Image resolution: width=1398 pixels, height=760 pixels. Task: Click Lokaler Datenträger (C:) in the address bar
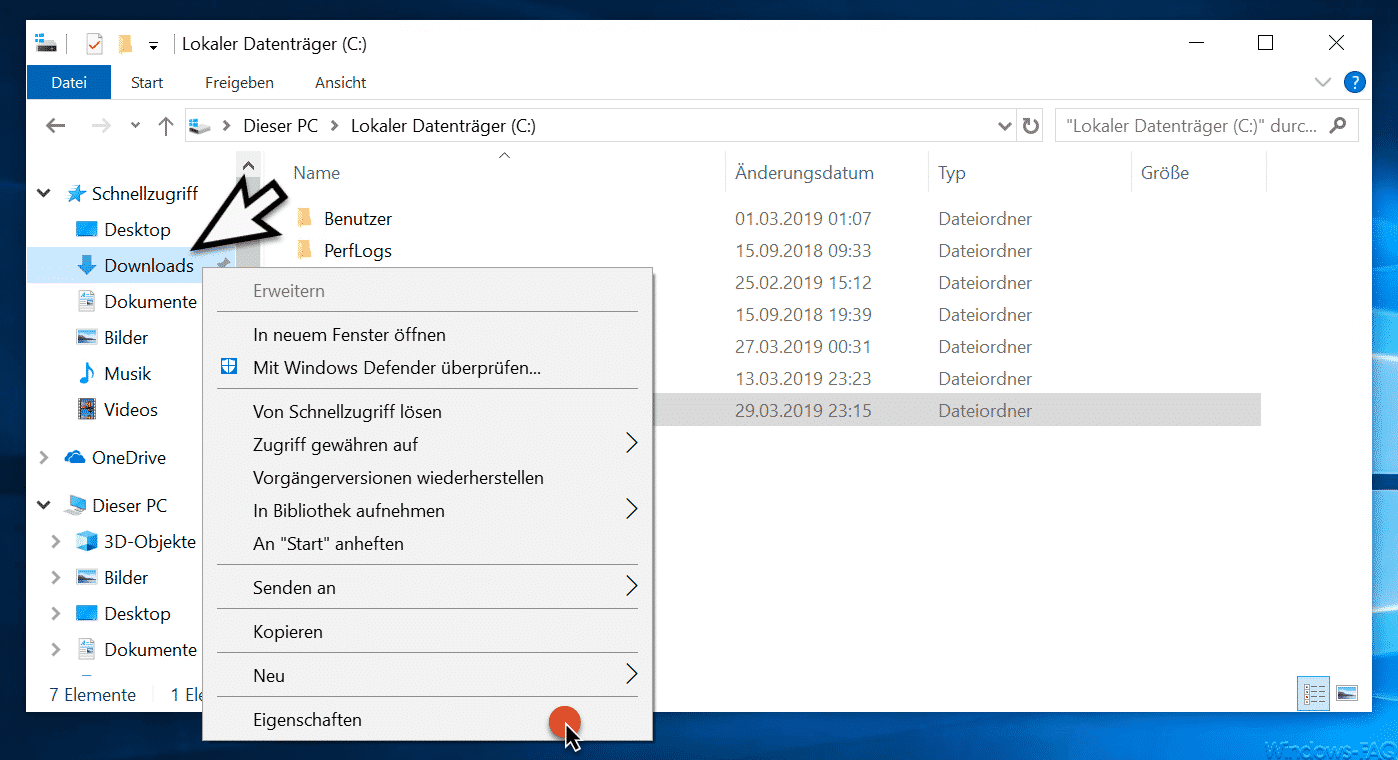pyautogui.click(x=443, y=126)
